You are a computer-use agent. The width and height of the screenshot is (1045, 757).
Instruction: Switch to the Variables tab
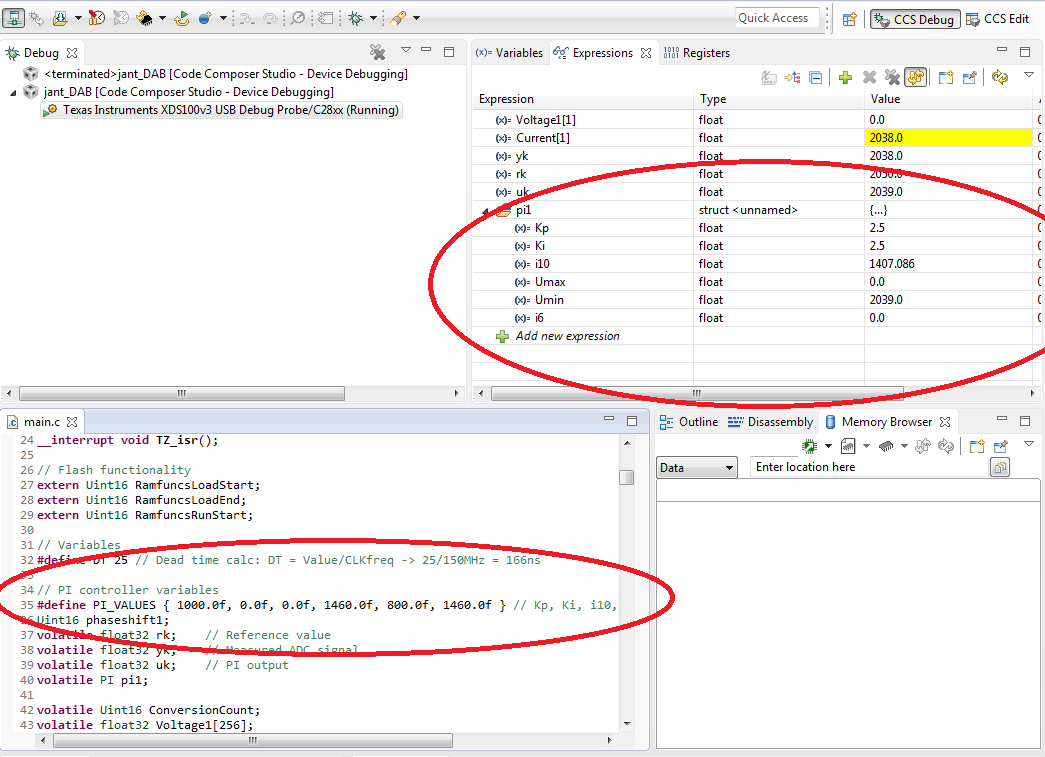coord(511,53)
